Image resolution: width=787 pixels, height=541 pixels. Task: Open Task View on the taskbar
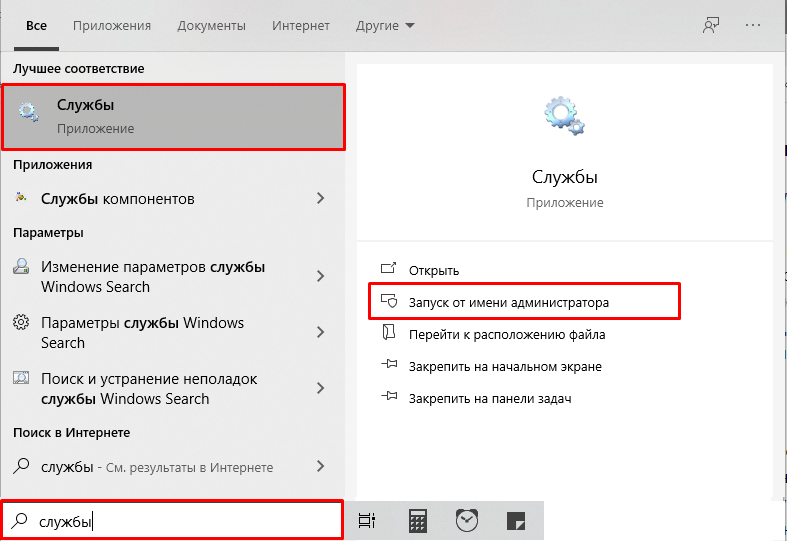click(x=367, y=521)
